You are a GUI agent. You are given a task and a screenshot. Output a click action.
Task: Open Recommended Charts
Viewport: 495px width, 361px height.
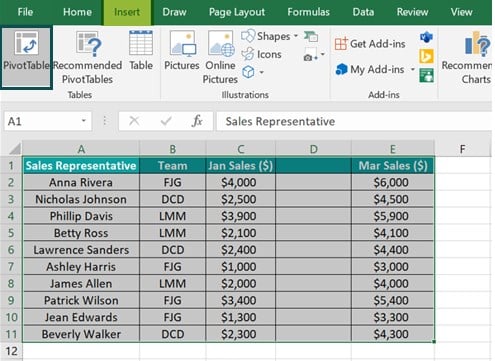point(467,57)
